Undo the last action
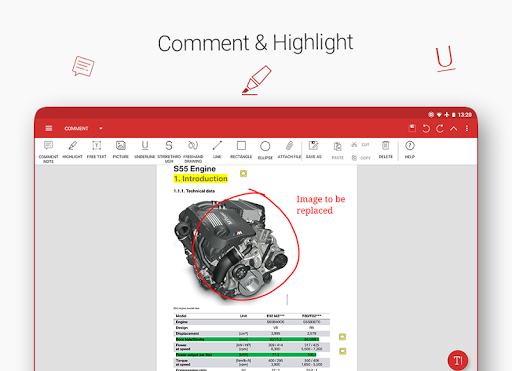 click(x=426, y=128)
